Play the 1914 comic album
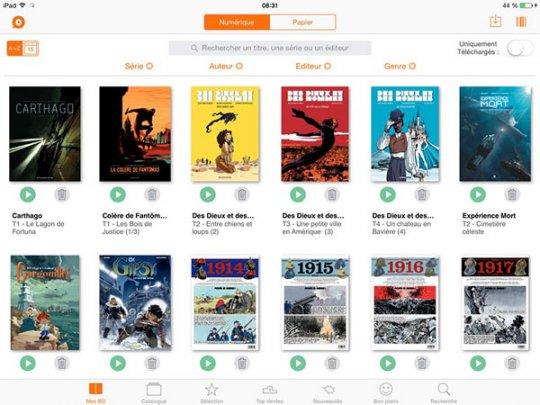Viewport: 540px width, 405px height. pyautogui.click(x=208, y=363)
